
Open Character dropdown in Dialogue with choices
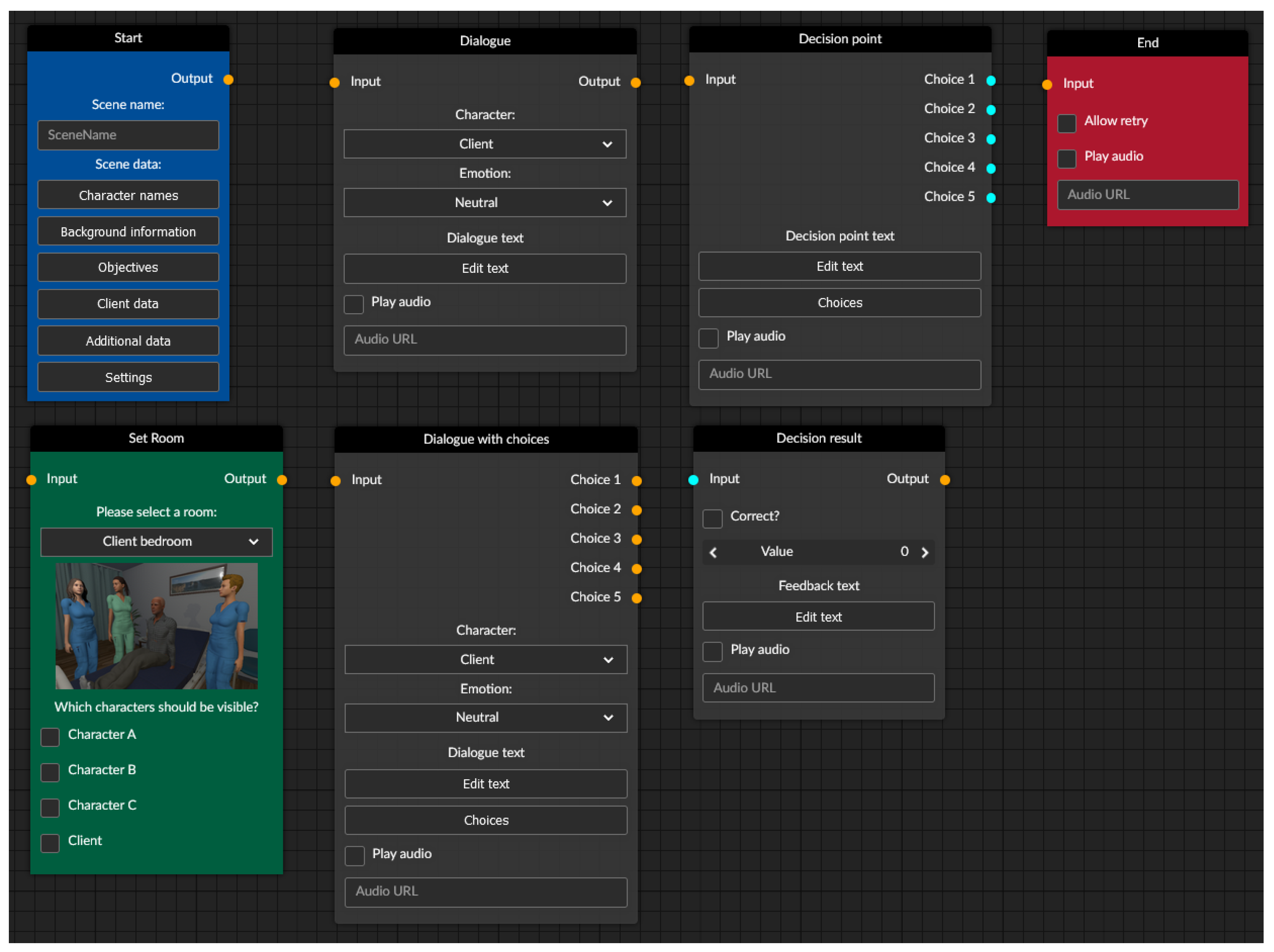(x=486, y=660)
